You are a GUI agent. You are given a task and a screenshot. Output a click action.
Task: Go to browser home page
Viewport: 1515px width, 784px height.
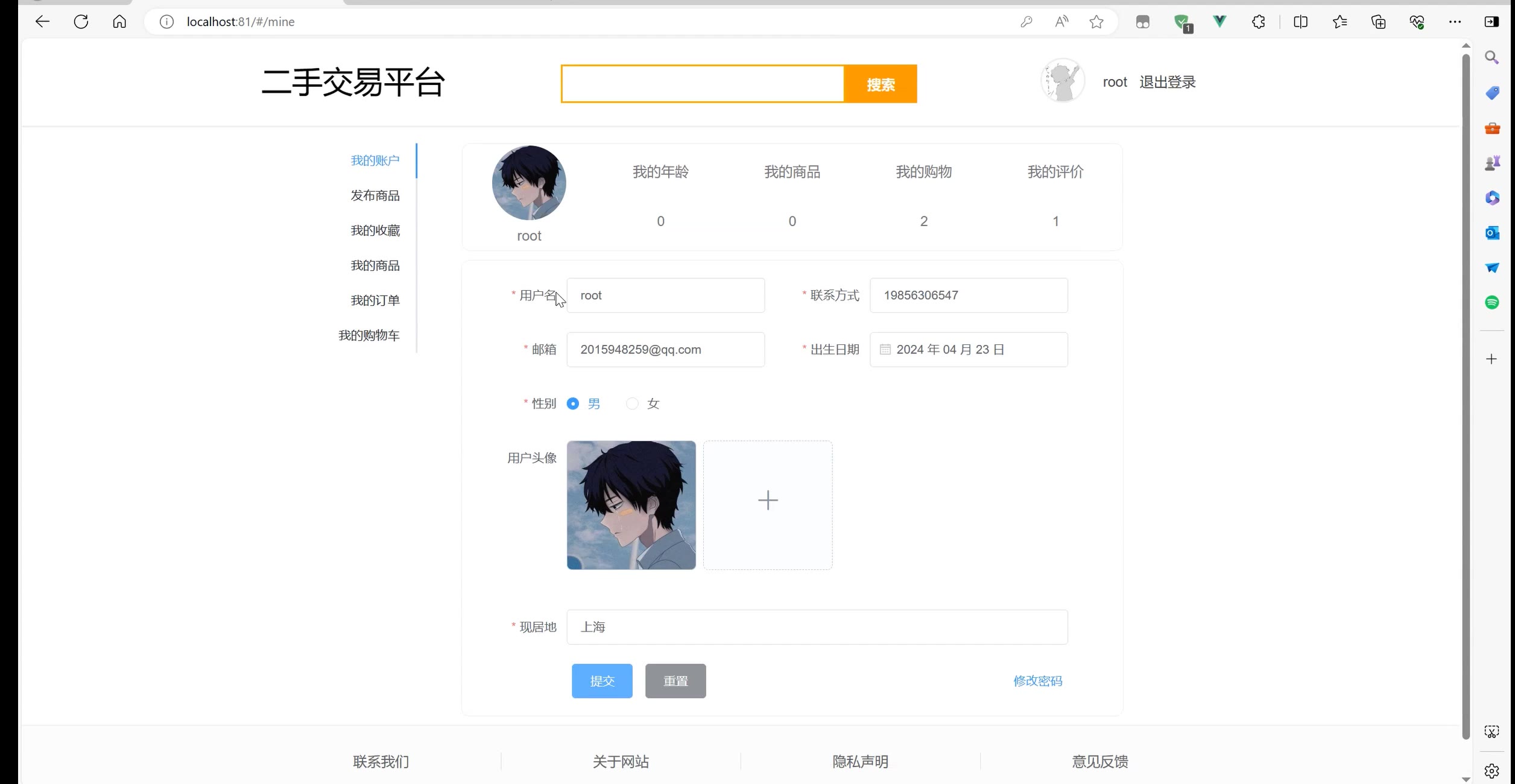point(119,22)
